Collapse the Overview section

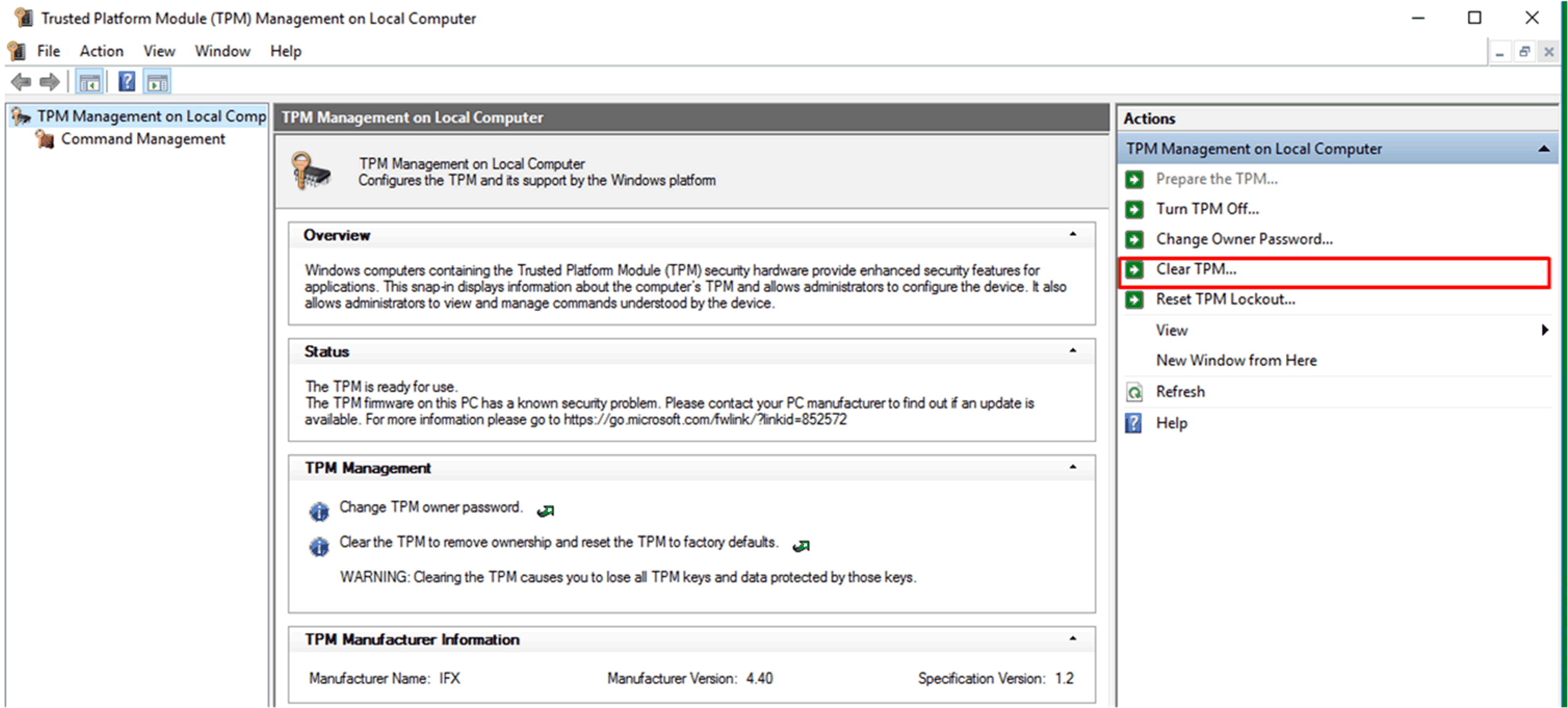point(1072,234)
